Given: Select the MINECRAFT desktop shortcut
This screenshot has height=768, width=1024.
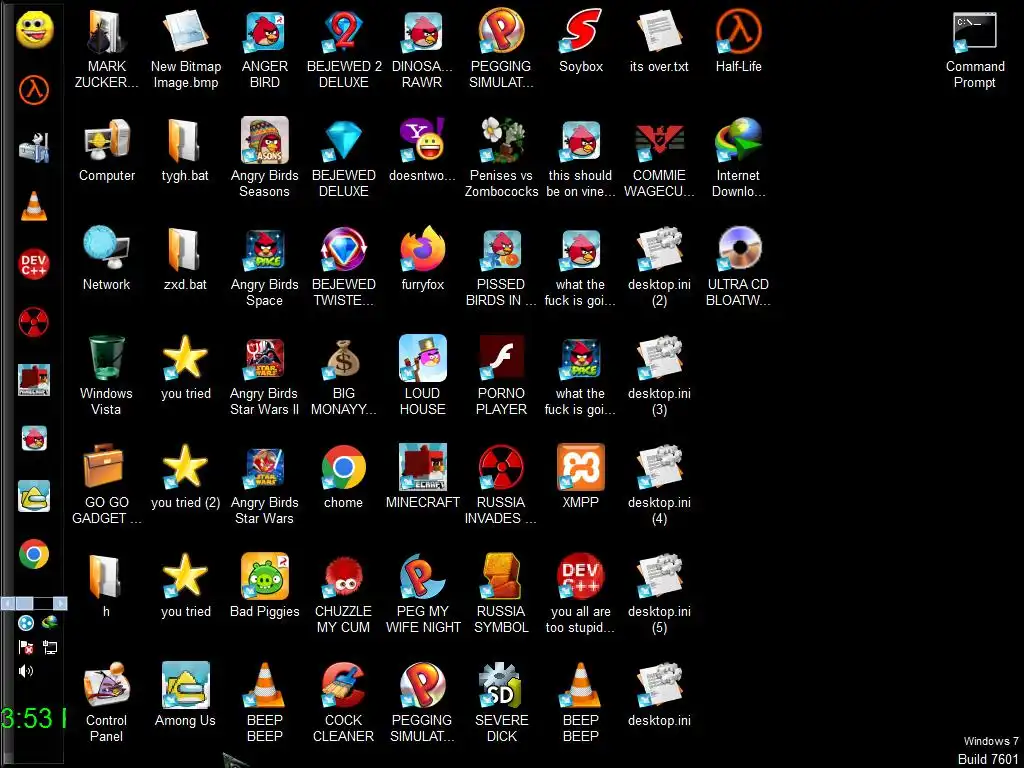Looking at the screenshot, I should coord(423,477).
